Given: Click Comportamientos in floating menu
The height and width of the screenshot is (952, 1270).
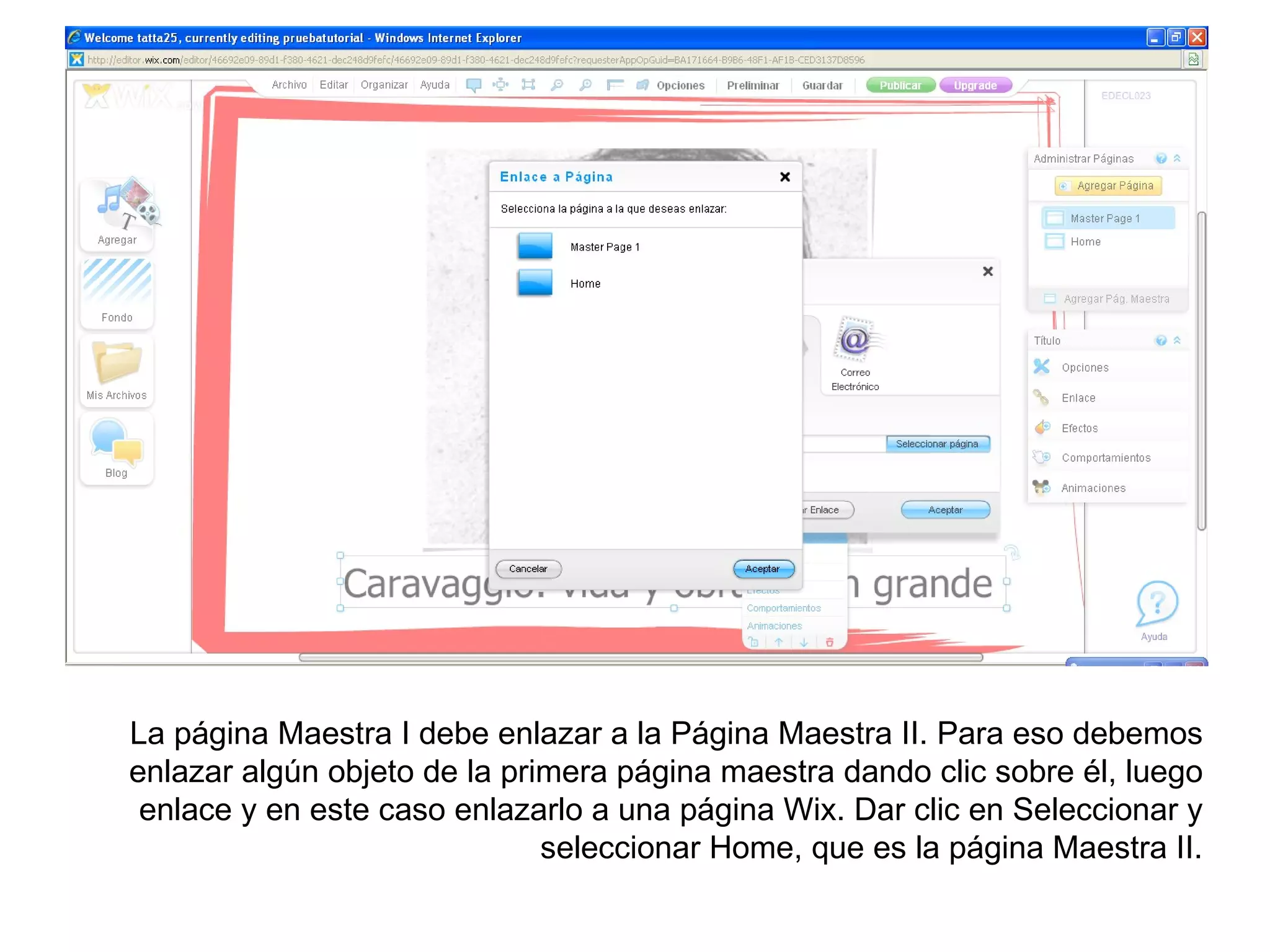Looking at the screenshot, I should coord(784,608).
